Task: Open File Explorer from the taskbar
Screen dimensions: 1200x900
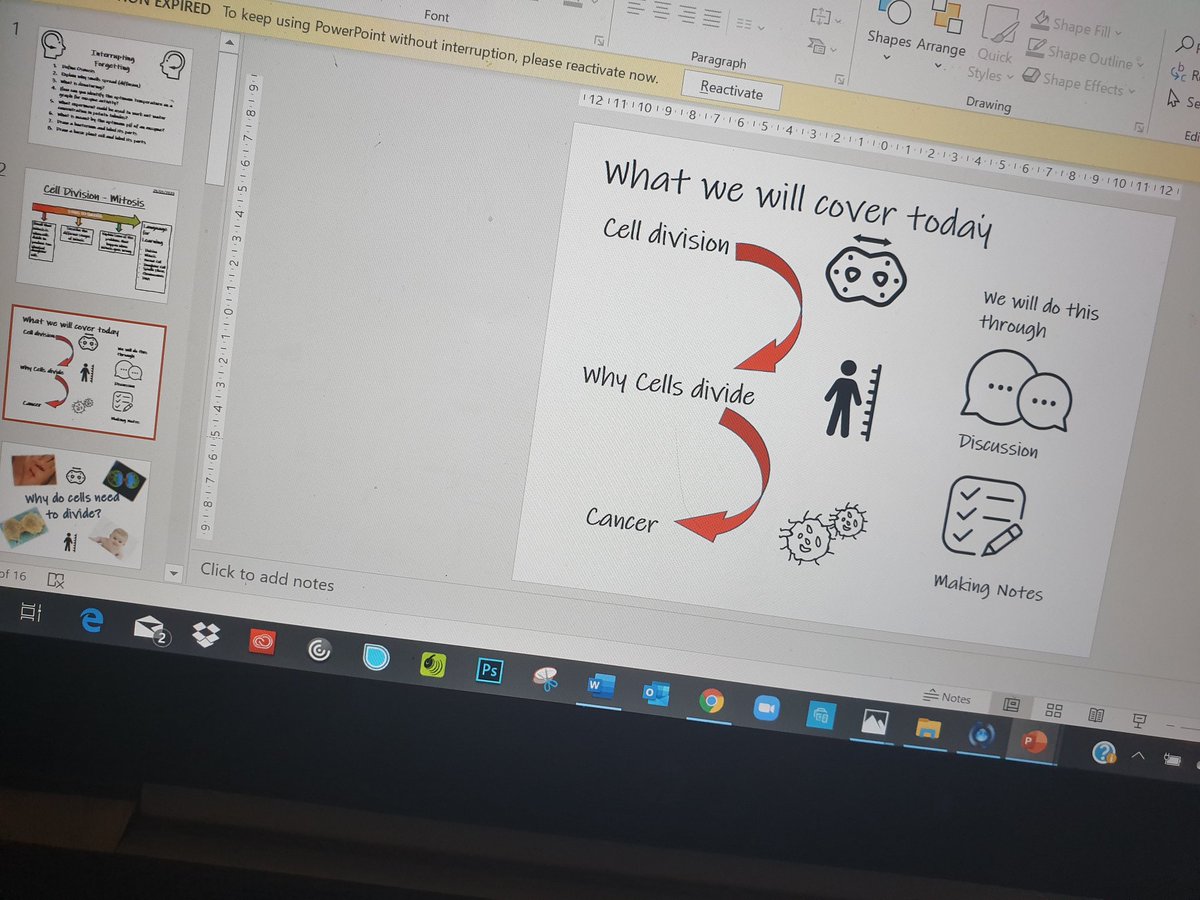Action: pos(927,728)
